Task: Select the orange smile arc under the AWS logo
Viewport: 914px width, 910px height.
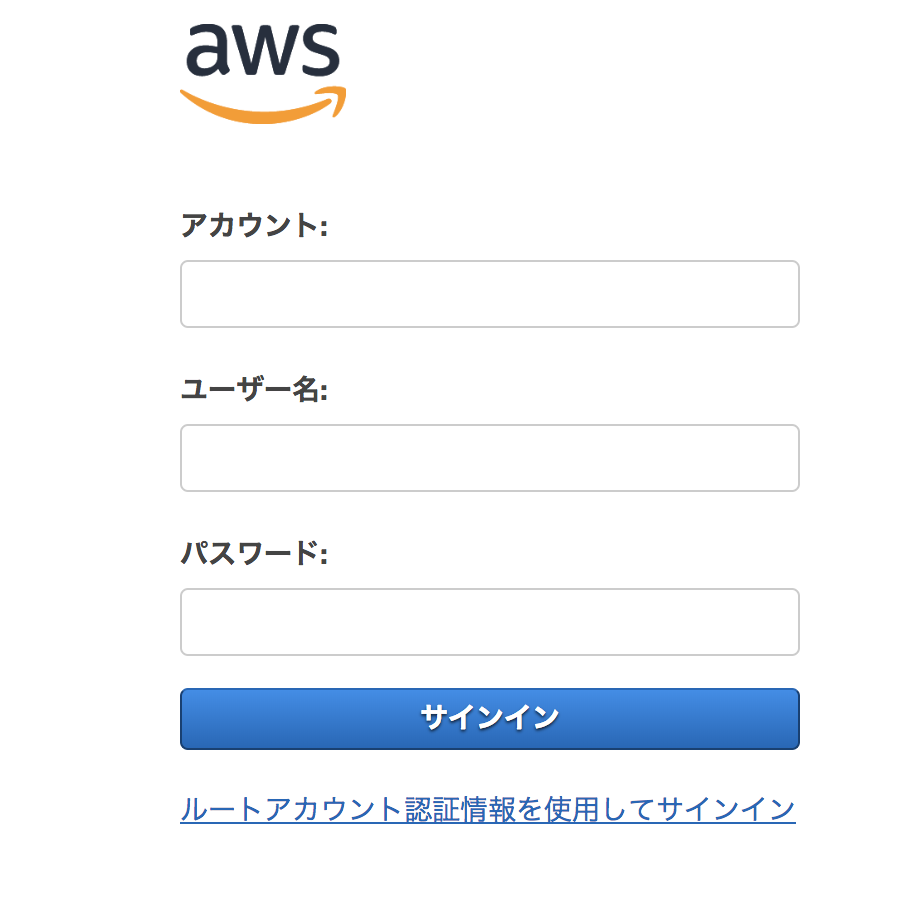Action: [265, 100]
